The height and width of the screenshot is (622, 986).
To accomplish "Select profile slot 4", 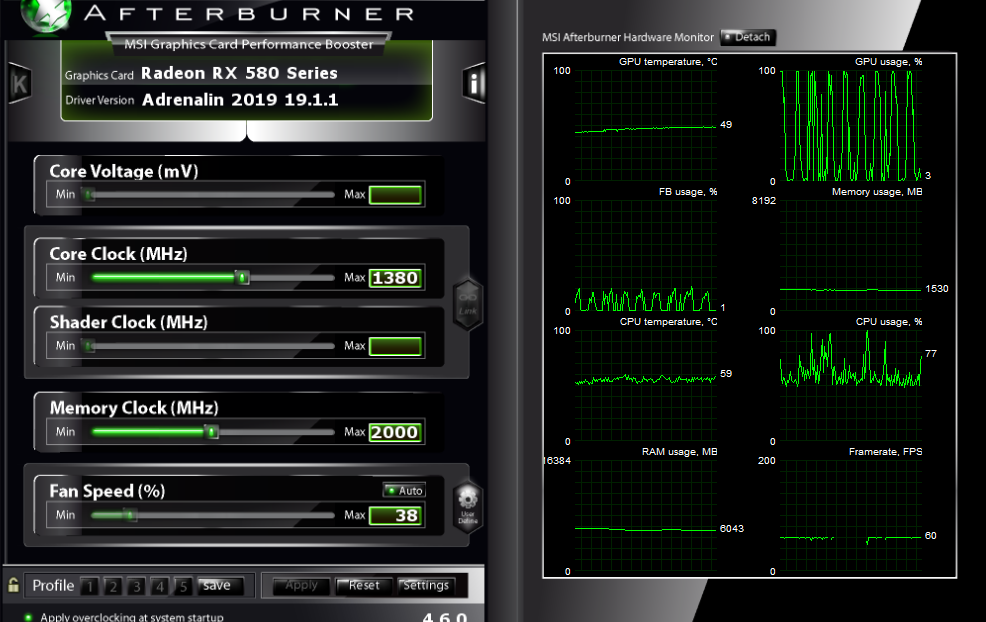I will pyautogui.click(x=160, y=586).
